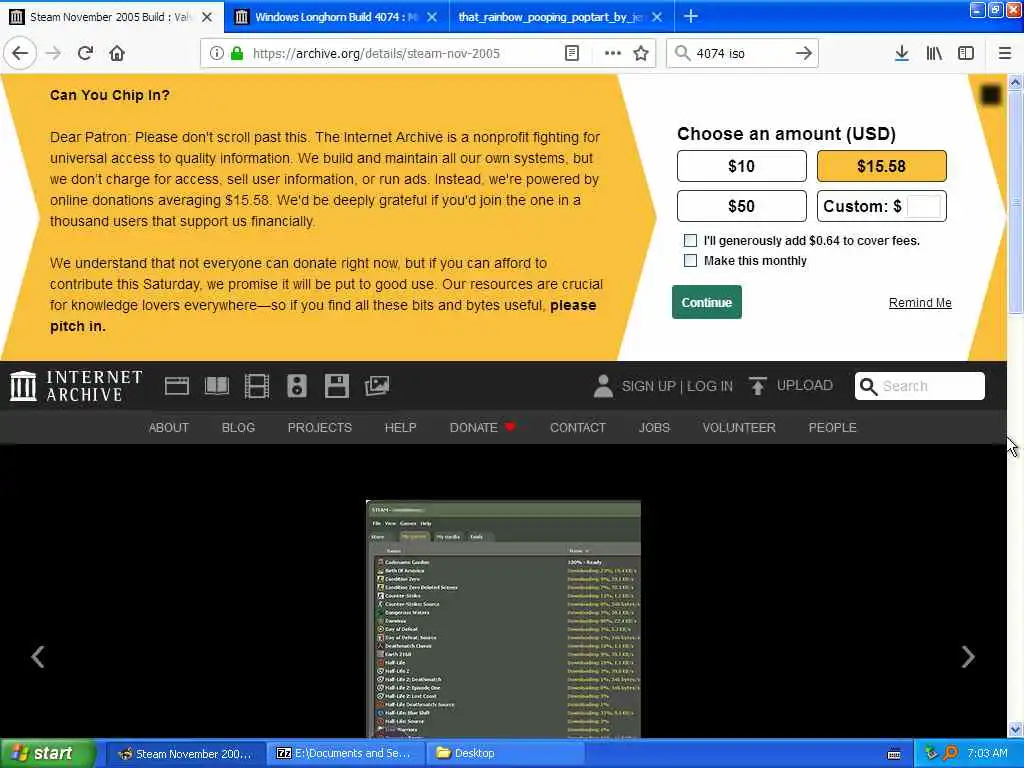
Task: Click the Remind Me link
Action: [x=920, y=302]
